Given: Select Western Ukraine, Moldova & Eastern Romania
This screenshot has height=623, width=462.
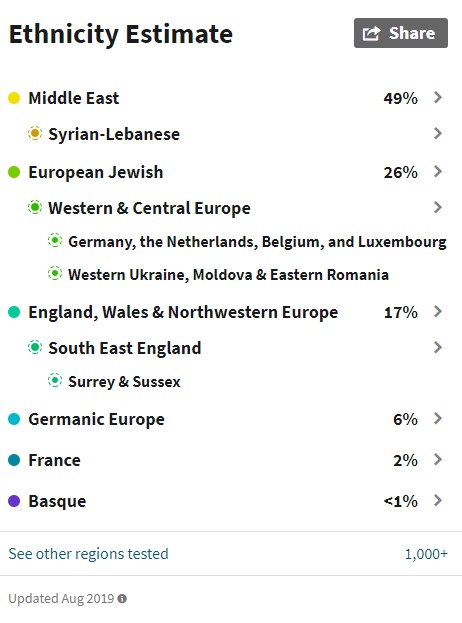Looking at the screenshot, I should pyautogui.click(x=228, y=275).
